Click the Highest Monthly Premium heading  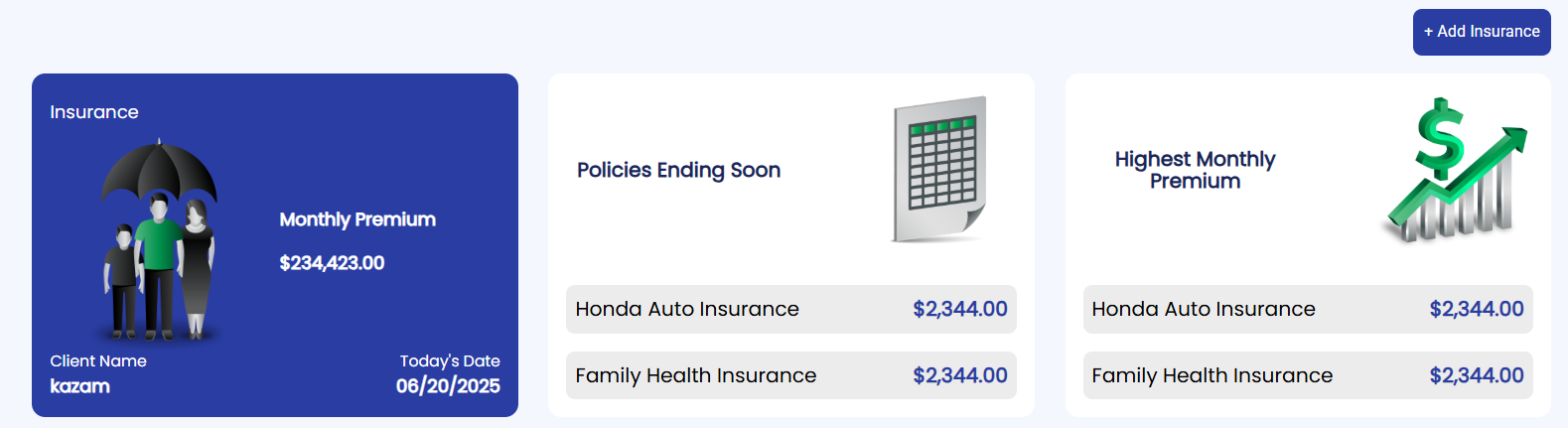tap(1195, 170)
